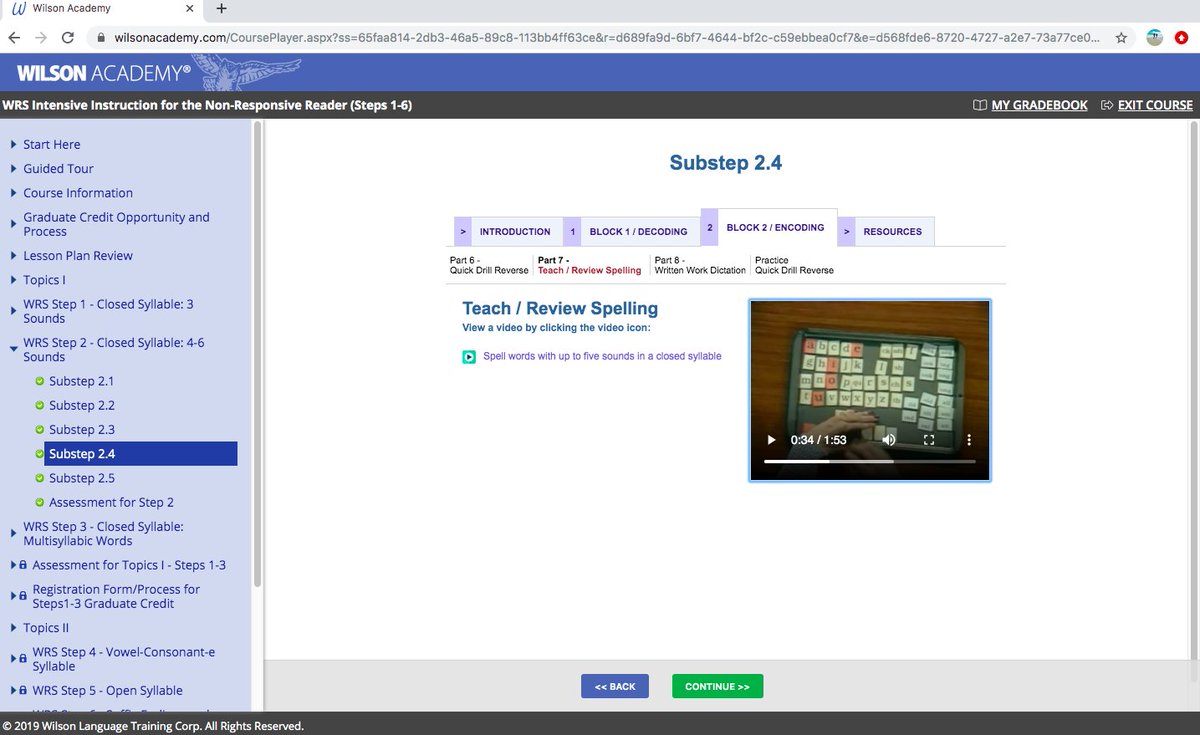This screenshot has width=1200, height=735.
Task: Bookmark this page with the star icon
Action: pos(1122,38)
